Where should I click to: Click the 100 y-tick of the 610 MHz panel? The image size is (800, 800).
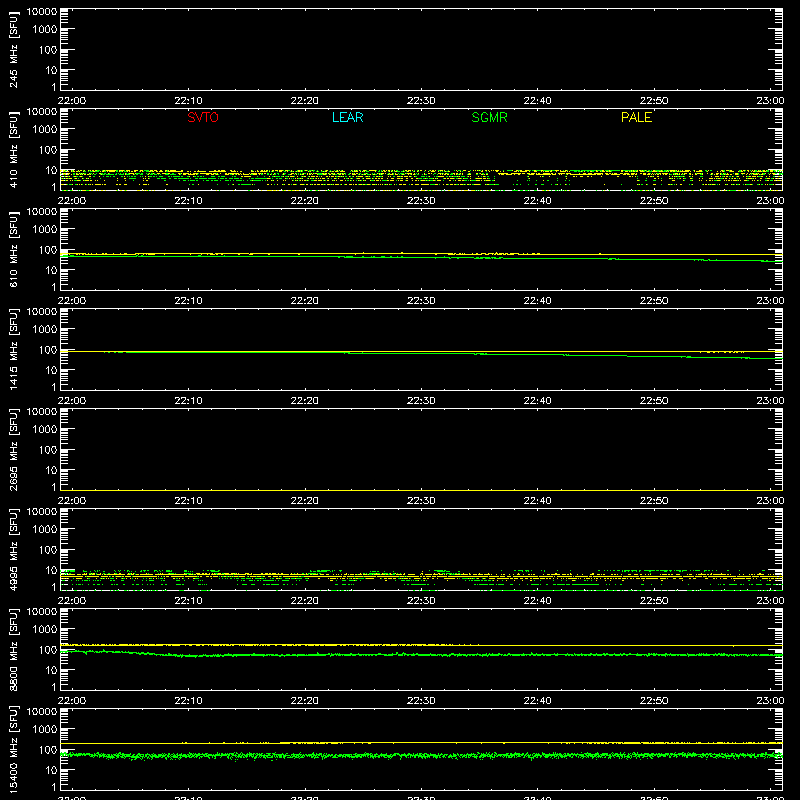[48, 250]
